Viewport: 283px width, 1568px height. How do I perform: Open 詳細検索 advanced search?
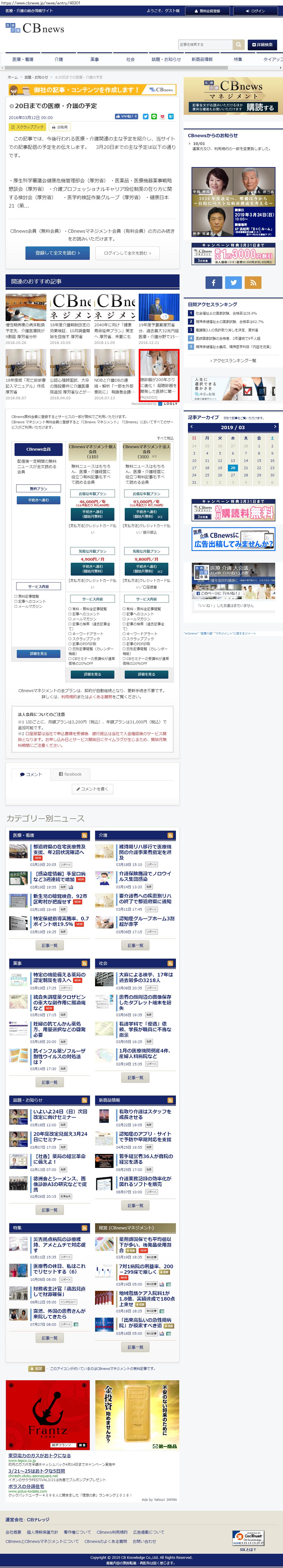point(262,44)
